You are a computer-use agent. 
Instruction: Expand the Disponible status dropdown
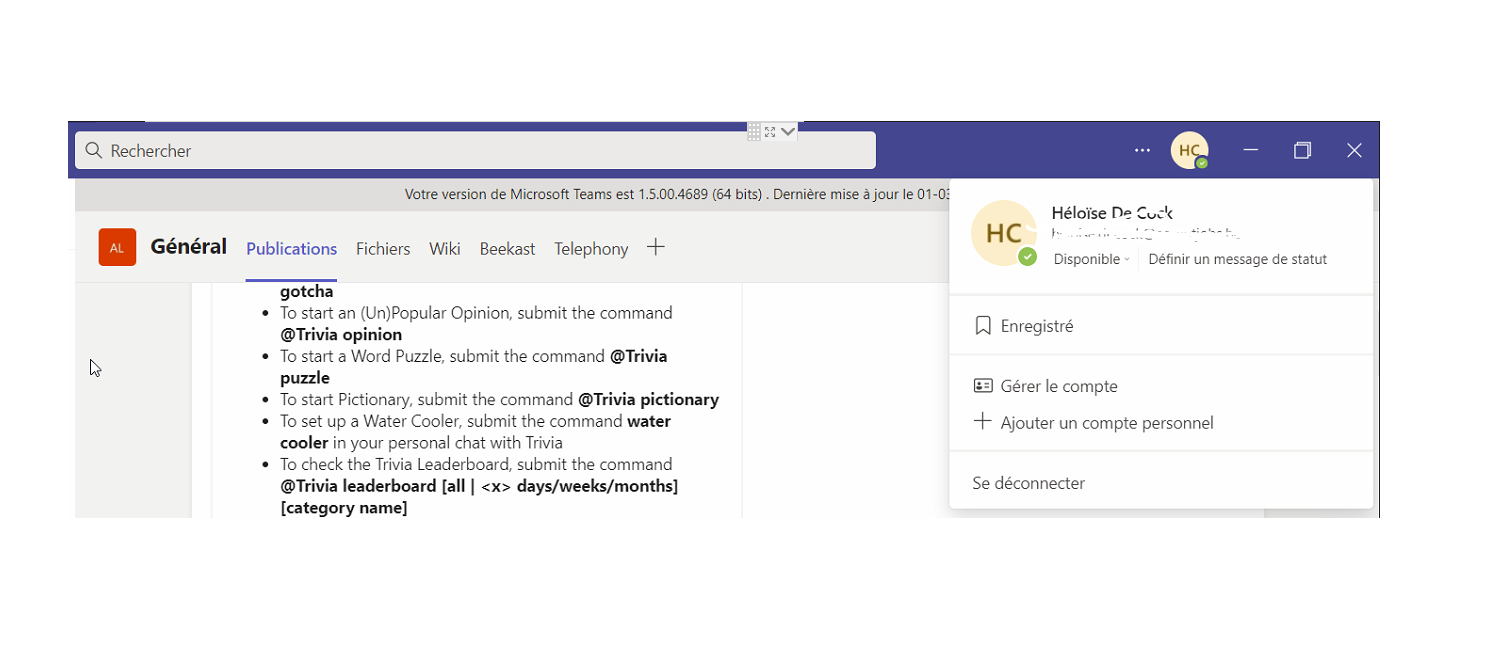(x=1092, y=259)
